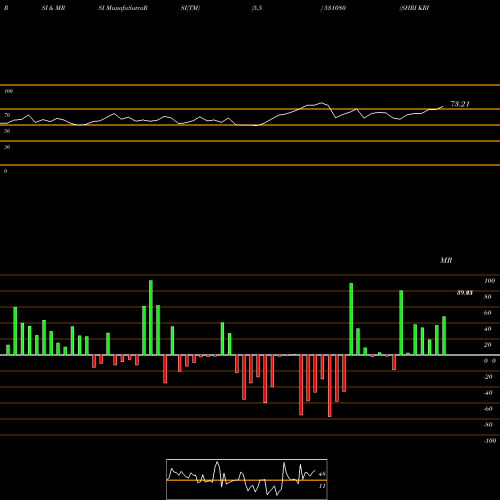Click the RSI value 73.21 label
The image size is (500, 500).
(x=460, y=104)
